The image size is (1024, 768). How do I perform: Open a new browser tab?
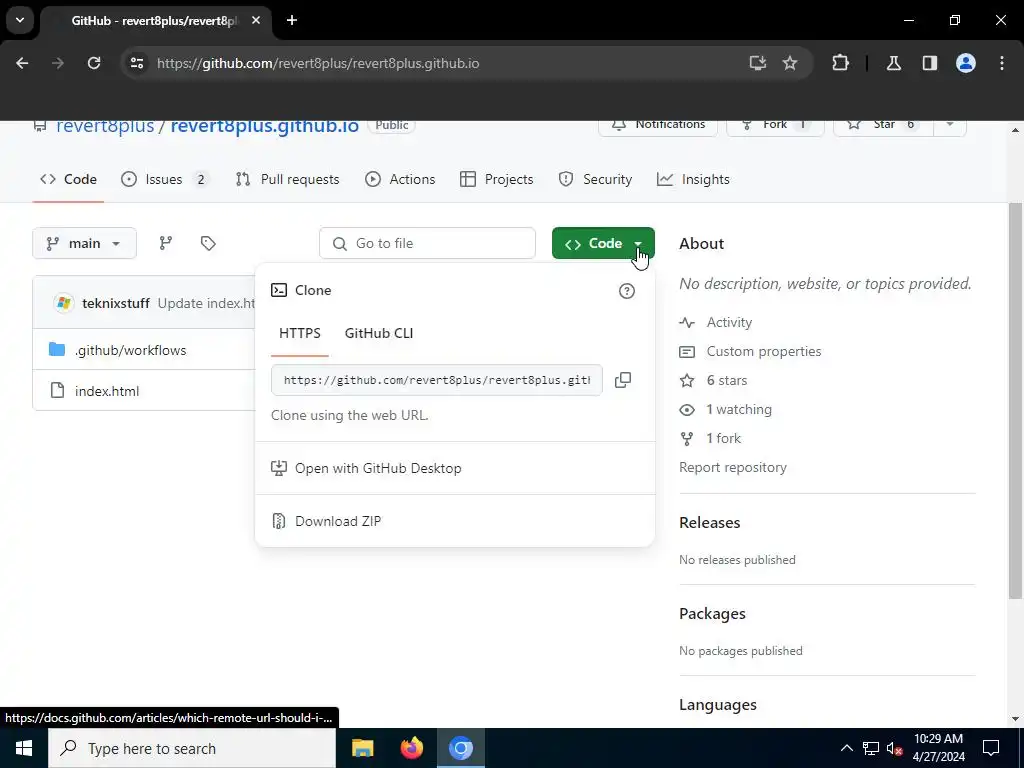(292, 20)
